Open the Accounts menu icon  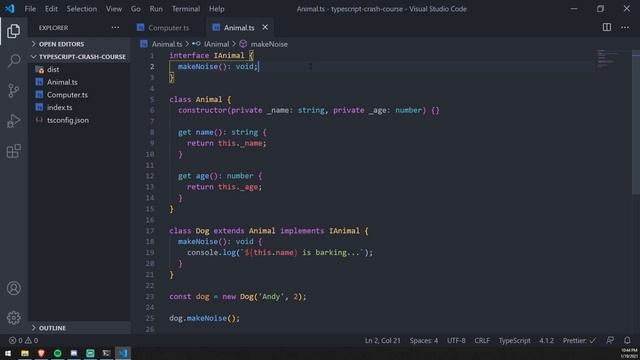[13, 288]
